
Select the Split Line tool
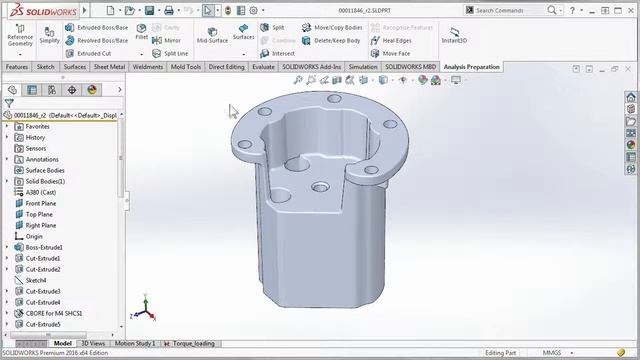tap(170, 53)
